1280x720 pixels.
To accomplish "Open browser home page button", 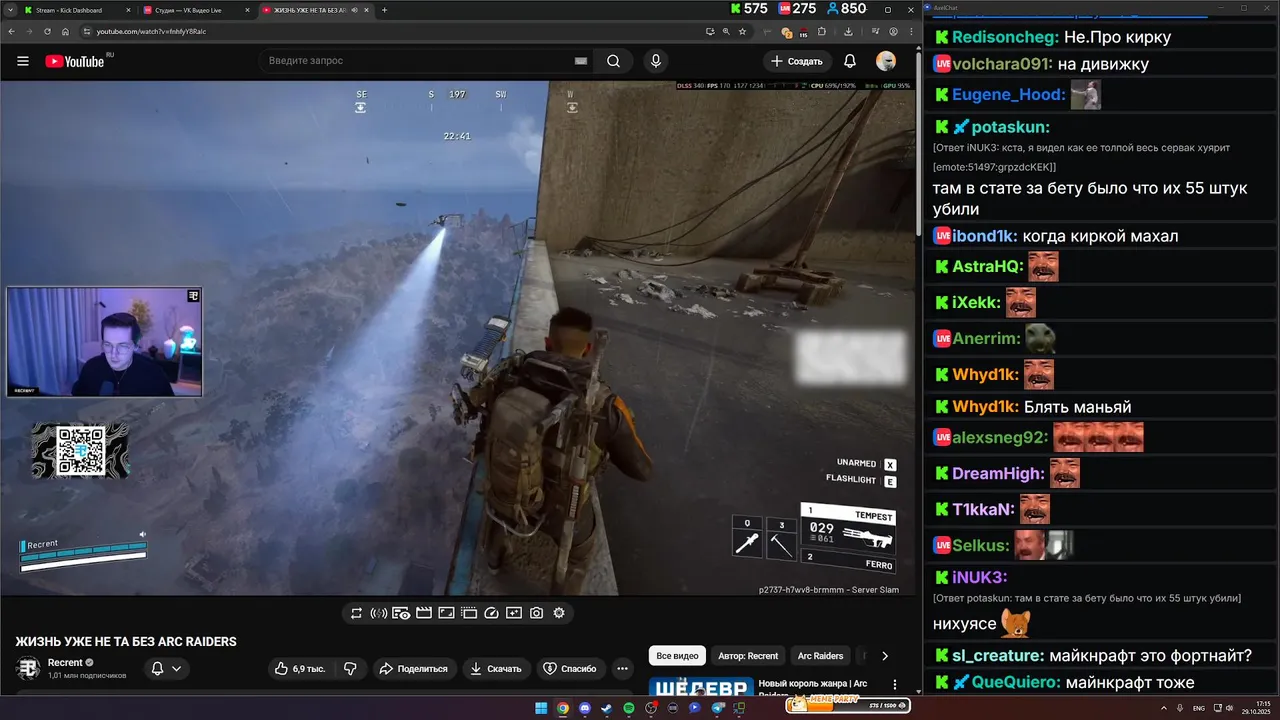I will 66,31.
